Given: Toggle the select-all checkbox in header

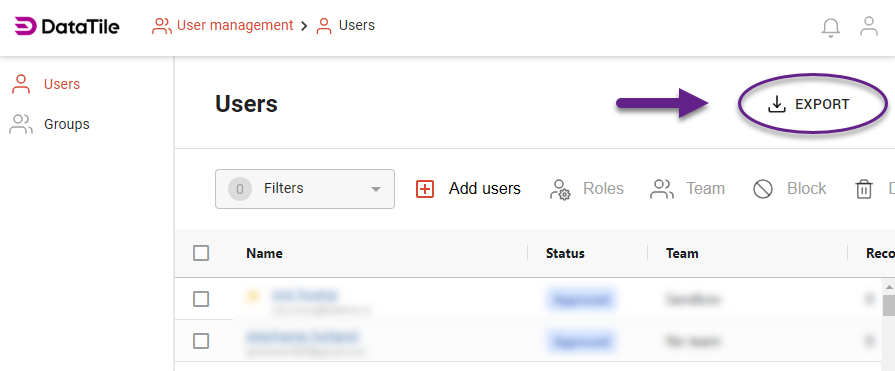Looking at the screenshot, I should coord(201,253).
